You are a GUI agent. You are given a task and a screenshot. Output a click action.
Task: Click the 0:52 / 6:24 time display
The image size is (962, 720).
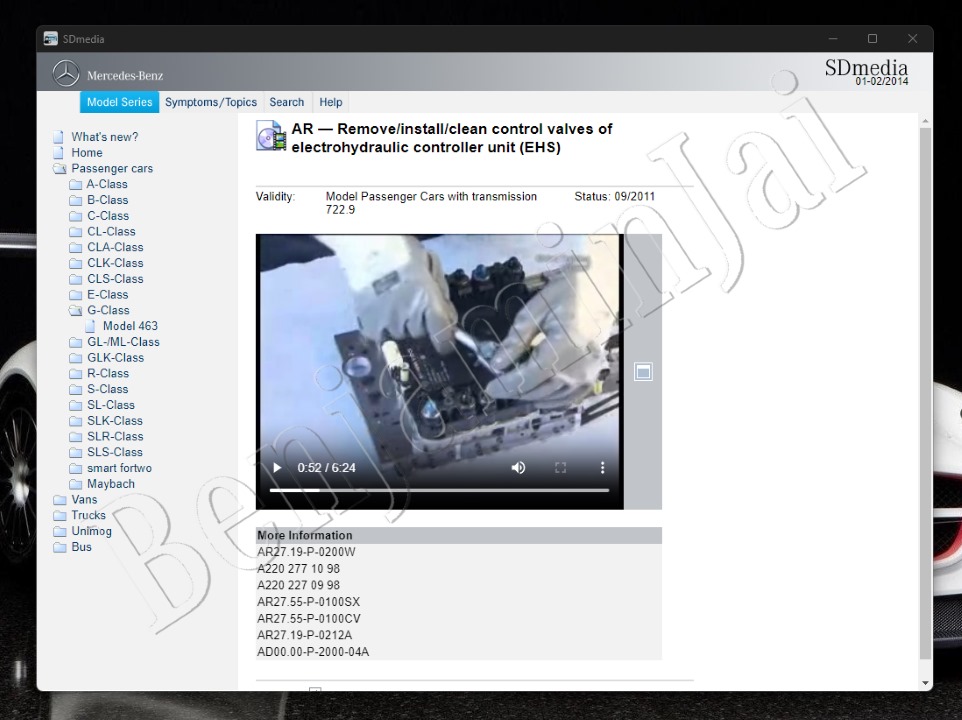click(326, 468)
